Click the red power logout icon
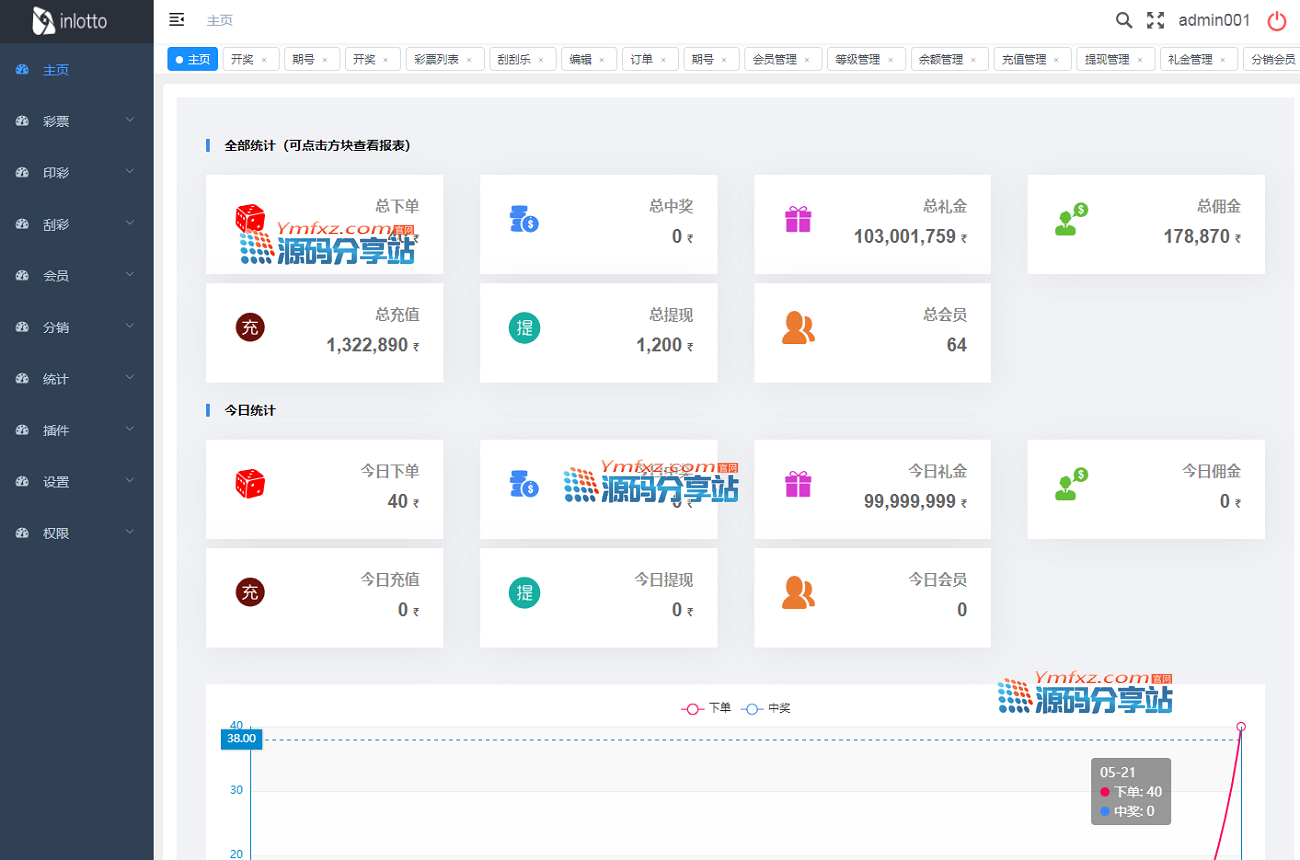 coord(1277,21)
